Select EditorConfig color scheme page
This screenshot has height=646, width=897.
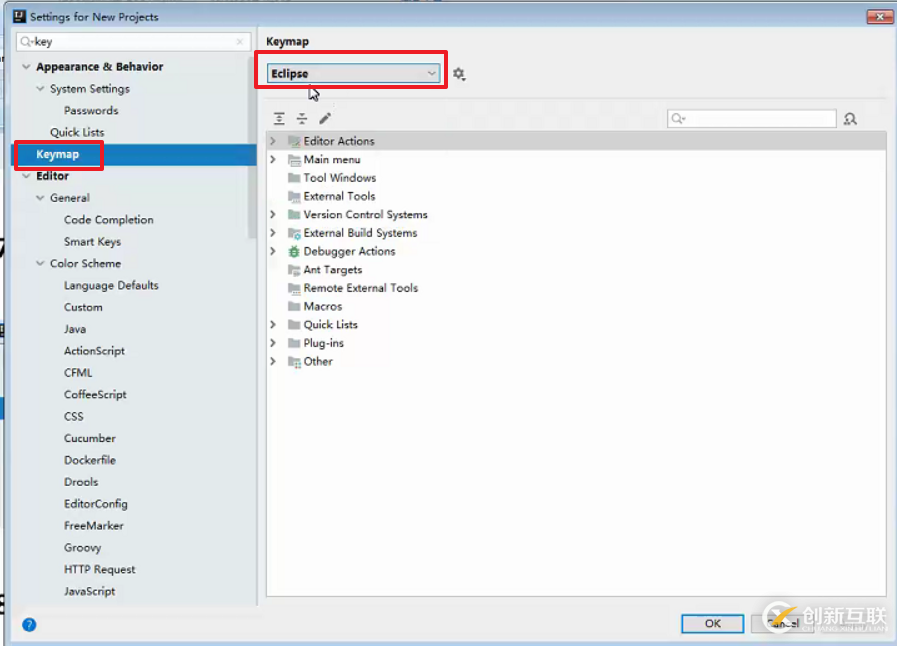tap(96, 504)
